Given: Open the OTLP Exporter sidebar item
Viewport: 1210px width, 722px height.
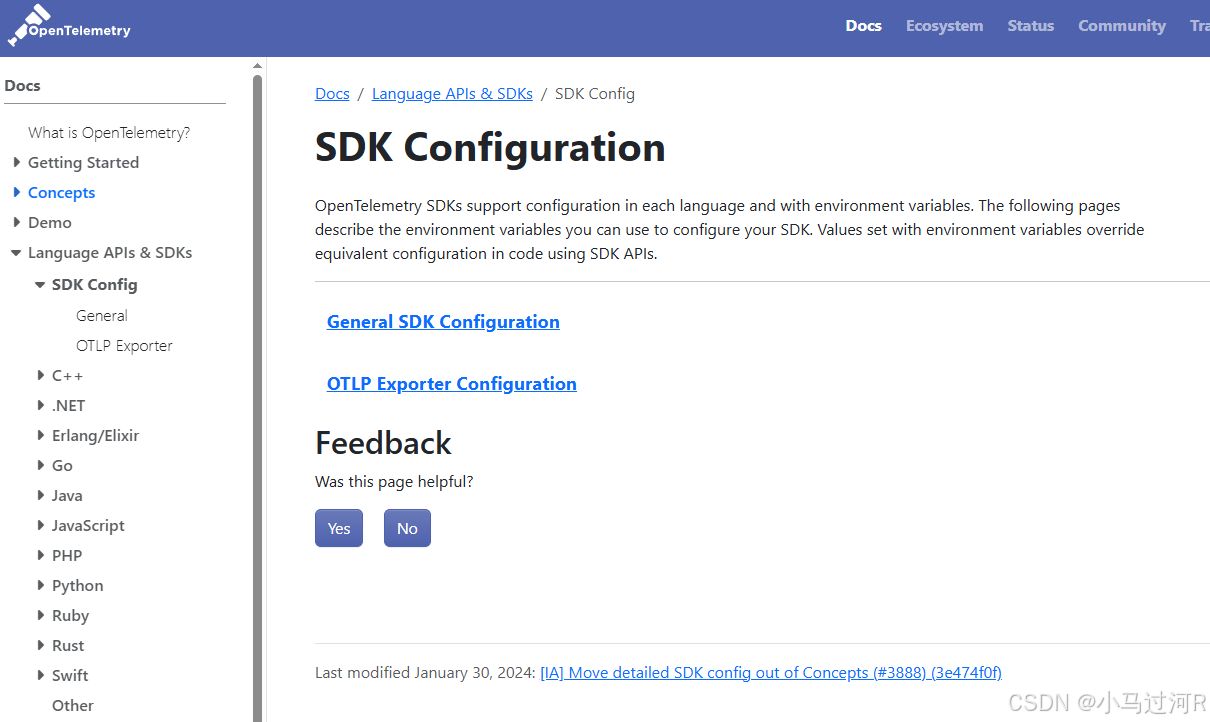Looking at the screenshot, I should (x=124, y=346).
